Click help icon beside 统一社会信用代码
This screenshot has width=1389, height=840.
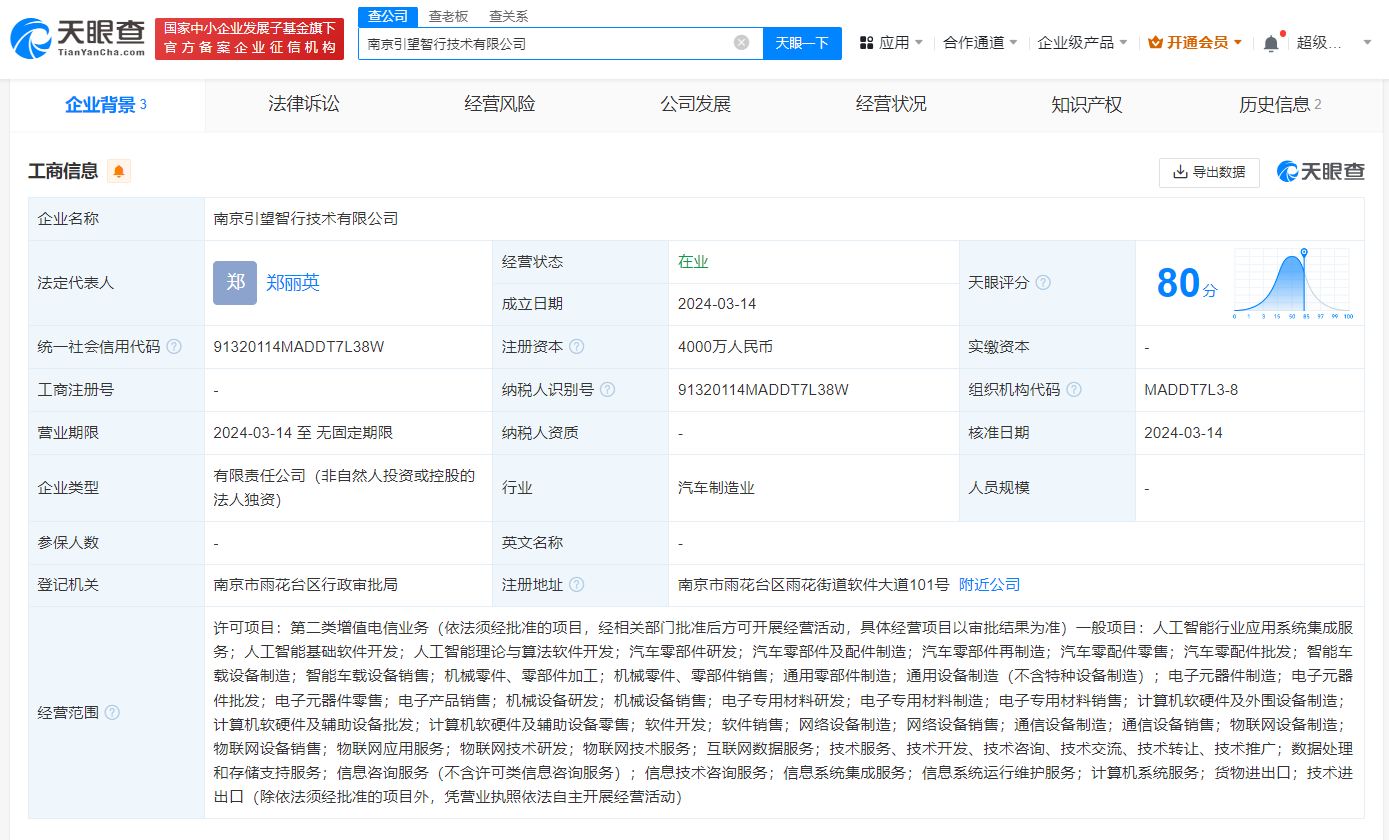(x=174, y=347)
